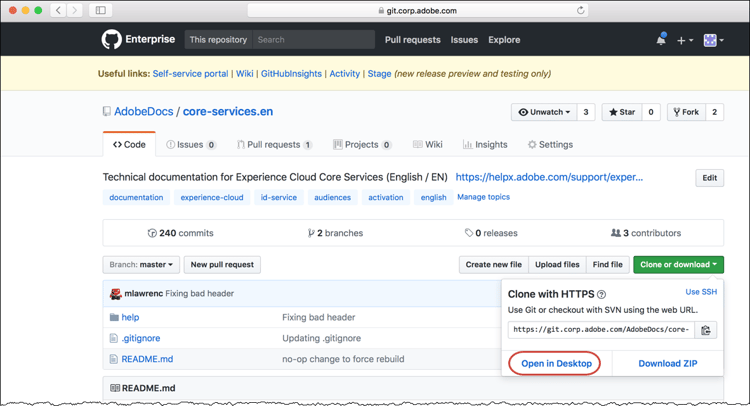View the forks count 2
This screenshot has height=406, width=750.
click(714, 112)
